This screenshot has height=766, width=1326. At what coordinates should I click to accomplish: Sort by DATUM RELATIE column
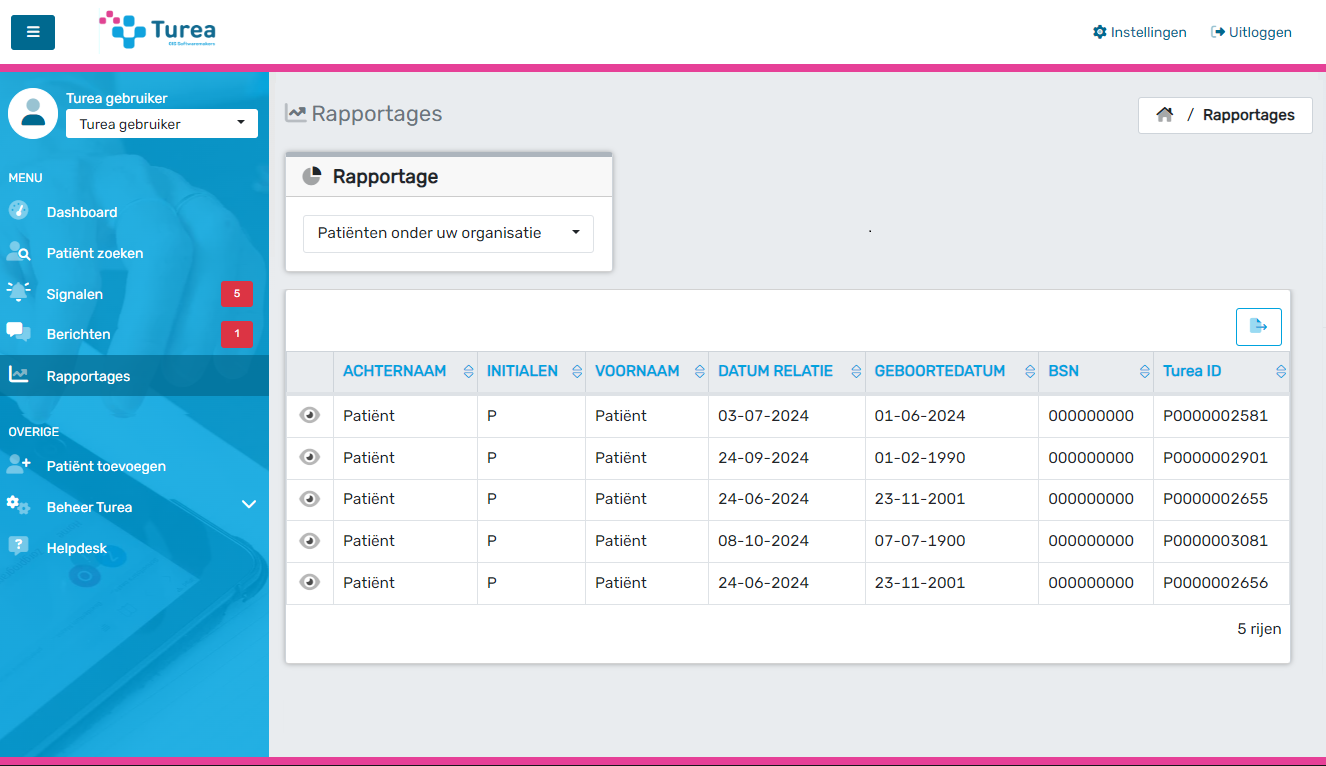click(855, 372)
